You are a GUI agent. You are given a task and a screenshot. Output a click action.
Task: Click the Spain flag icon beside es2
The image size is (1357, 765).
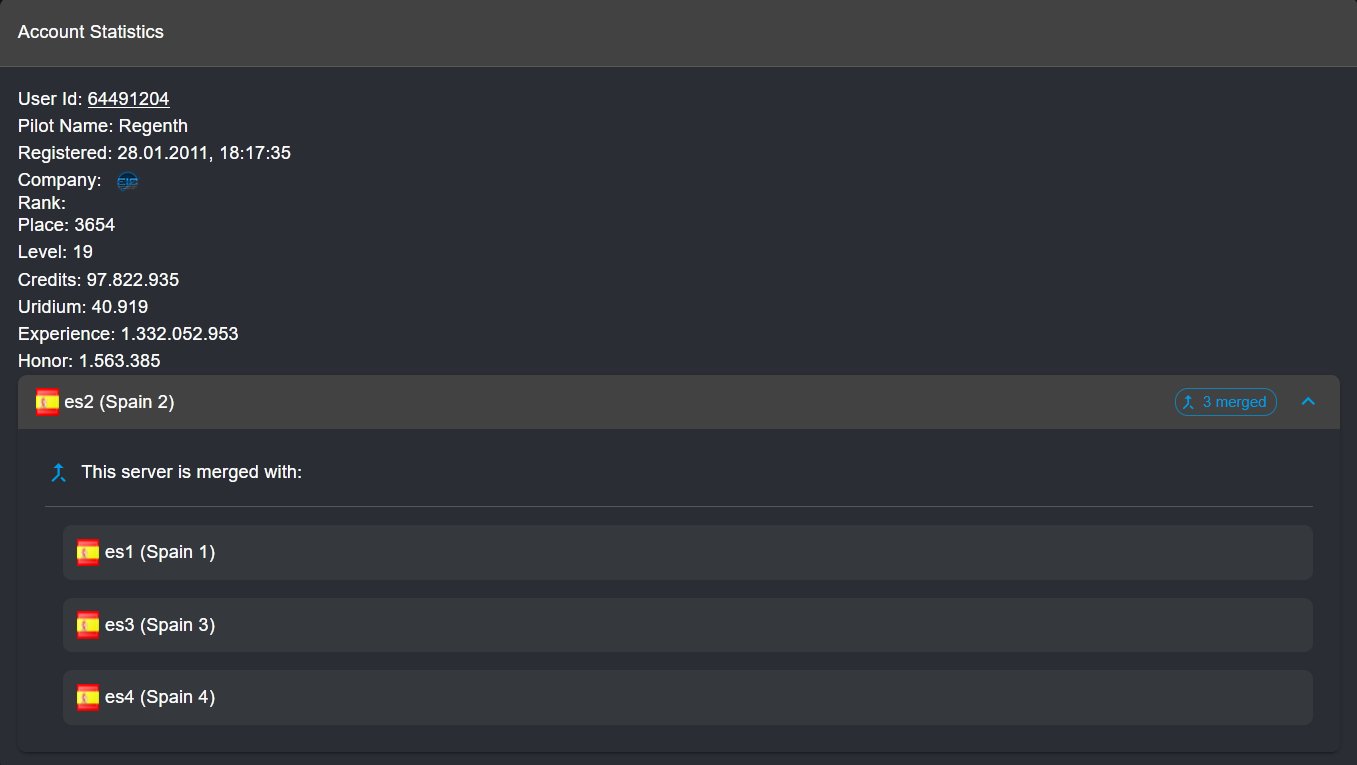click(47, 402)
